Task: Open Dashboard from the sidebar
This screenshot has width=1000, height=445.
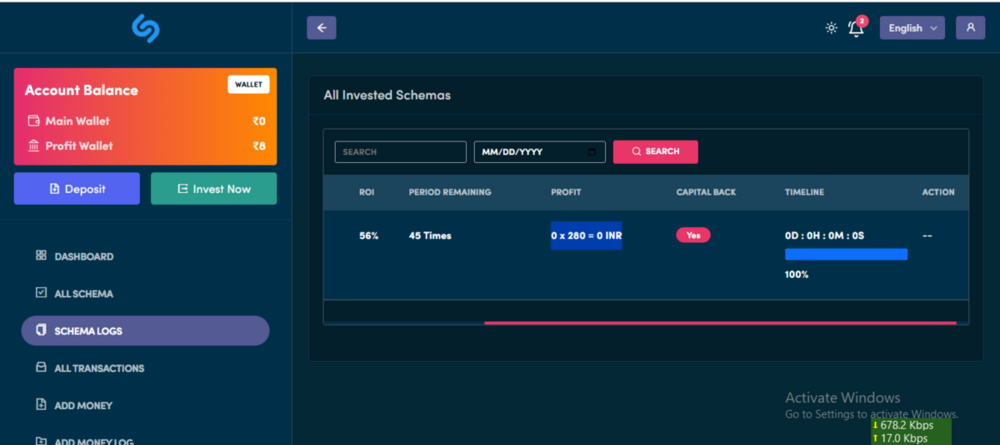Action: 84,256
